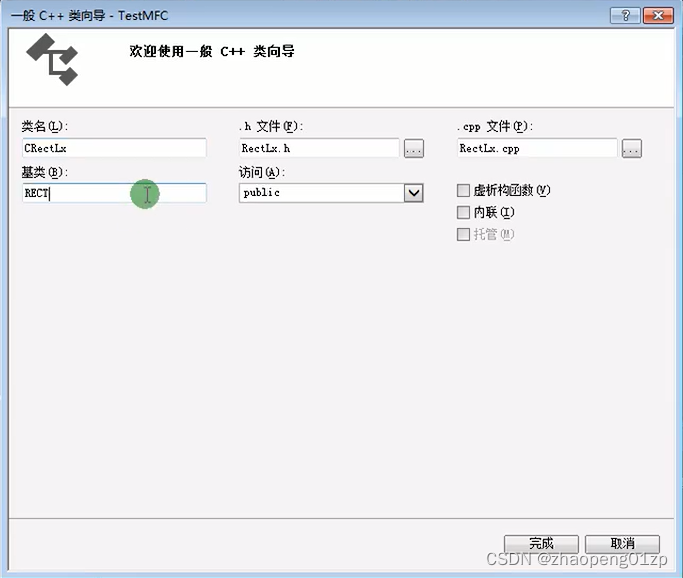Viewport: 683px width, 578px height.
Task: Click the title bar text 一般 C++ 类向导 - TestMFC
Action: tap(90, 16)
